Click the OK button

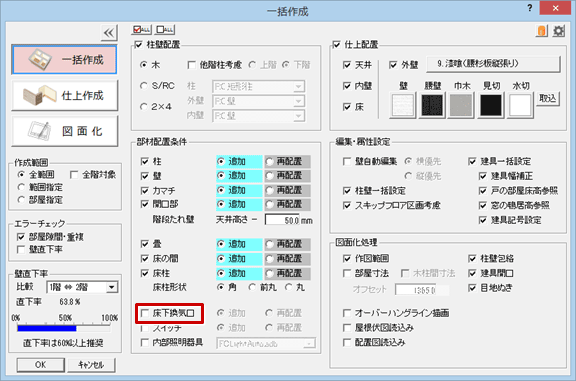pos(40,365)
